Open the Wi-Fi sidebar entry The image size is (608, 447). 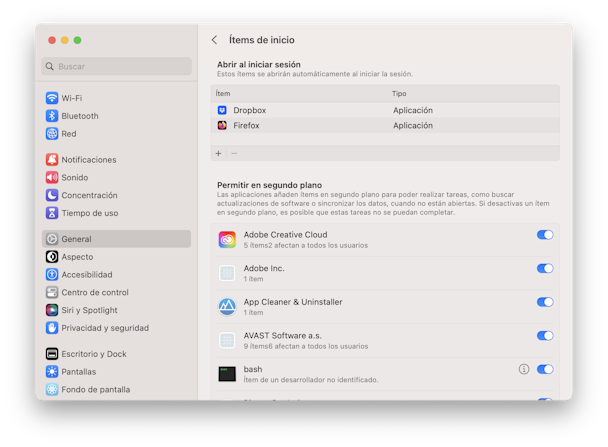coord(116,98)
